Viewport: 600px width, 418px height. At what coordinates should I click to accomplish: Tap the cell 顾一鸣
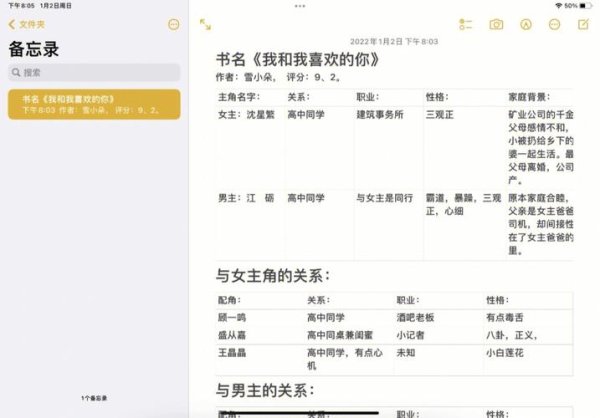point(232,317)
